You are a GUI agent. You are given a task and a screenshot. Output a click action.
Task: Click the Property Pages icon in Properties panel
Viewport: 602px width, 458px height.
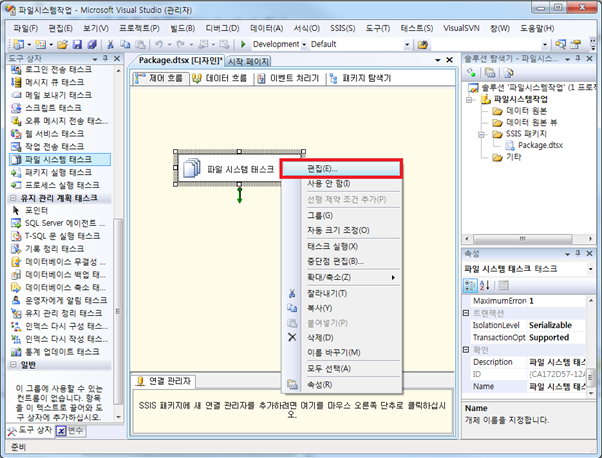[503, 285]
